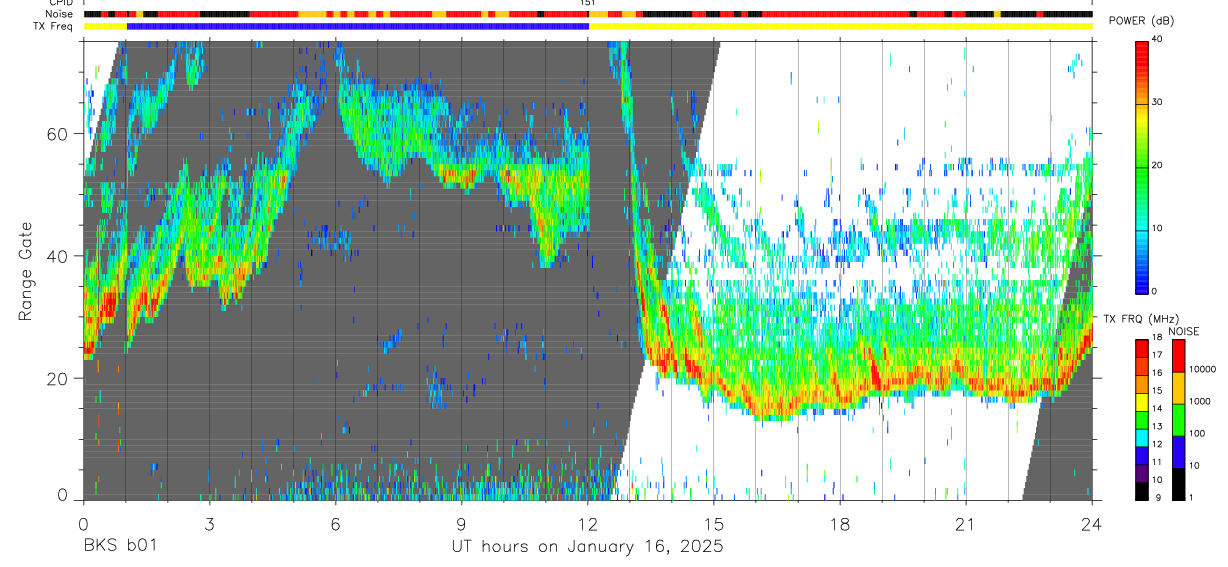Click the "151" CPID value above the noise bar
The width and height of the screenshot is (1228, 567).
click(x=588, y=3)
